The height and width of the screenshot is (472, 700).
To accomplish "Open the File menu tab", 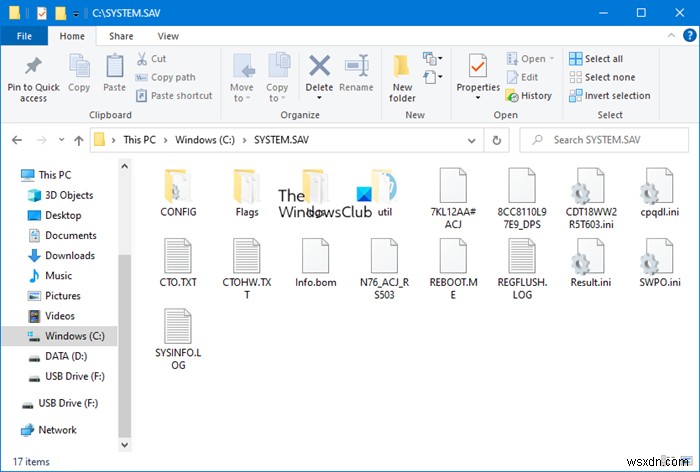I will coord(24,36).
